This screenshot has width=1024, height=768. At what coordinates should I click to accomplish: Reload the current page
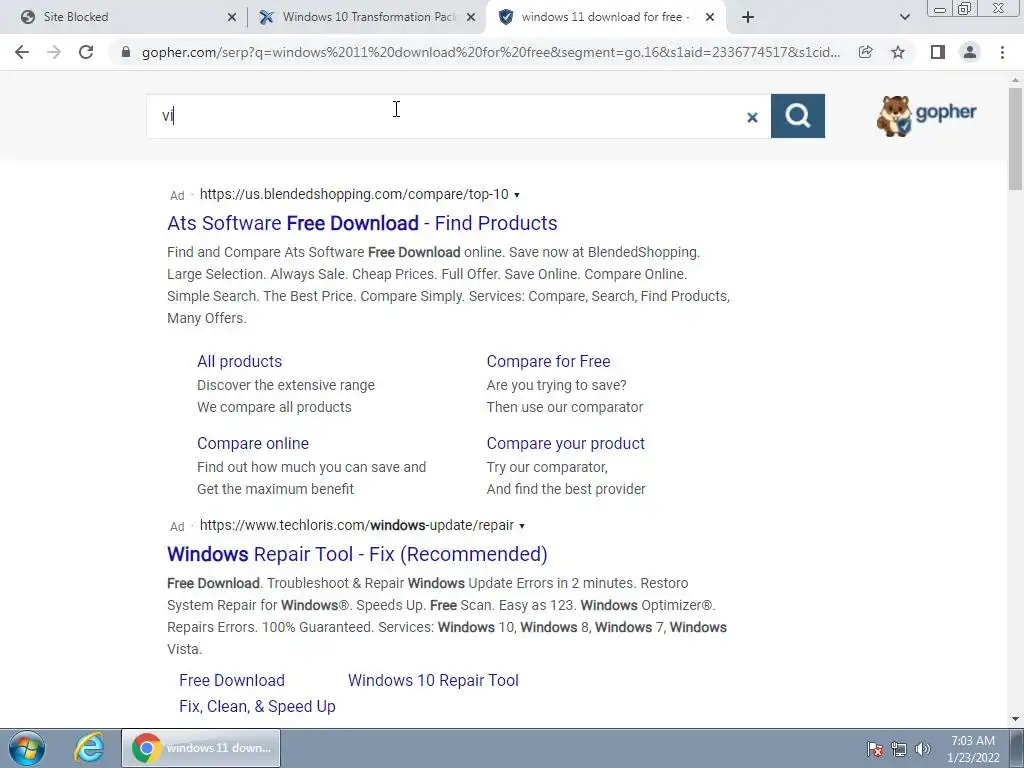click(x=86, y=52)
